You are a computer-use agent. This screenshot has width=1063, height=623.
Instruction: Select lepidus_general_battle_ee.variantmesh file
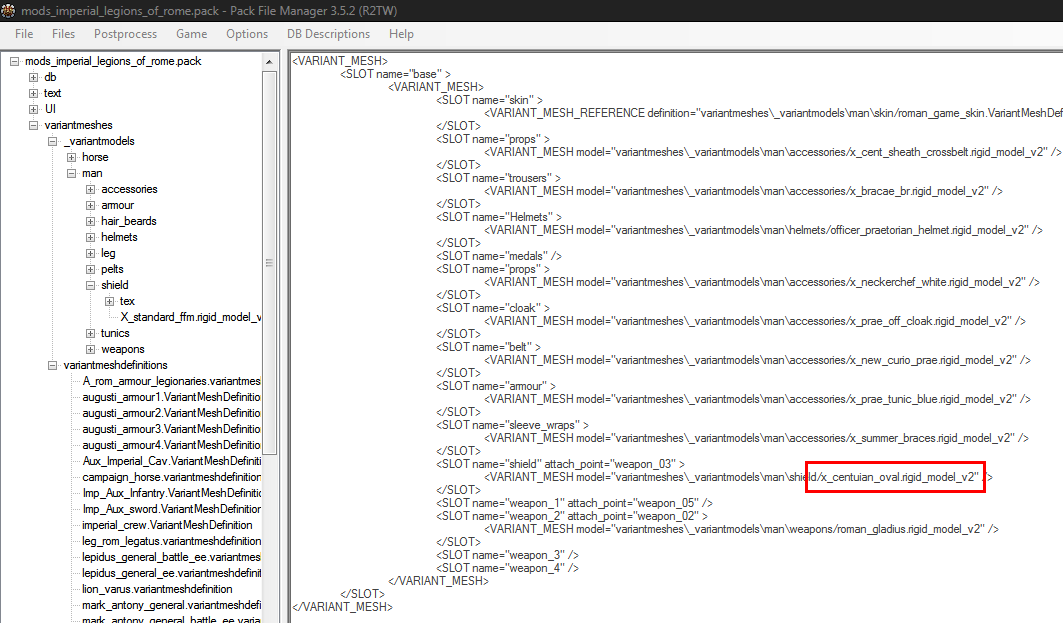pyautogui.click(x=172, y=557)
